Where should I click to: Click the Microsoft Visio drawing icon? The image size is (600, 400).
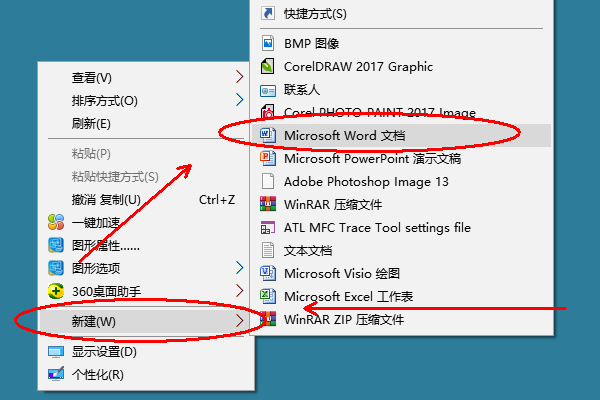268,273
